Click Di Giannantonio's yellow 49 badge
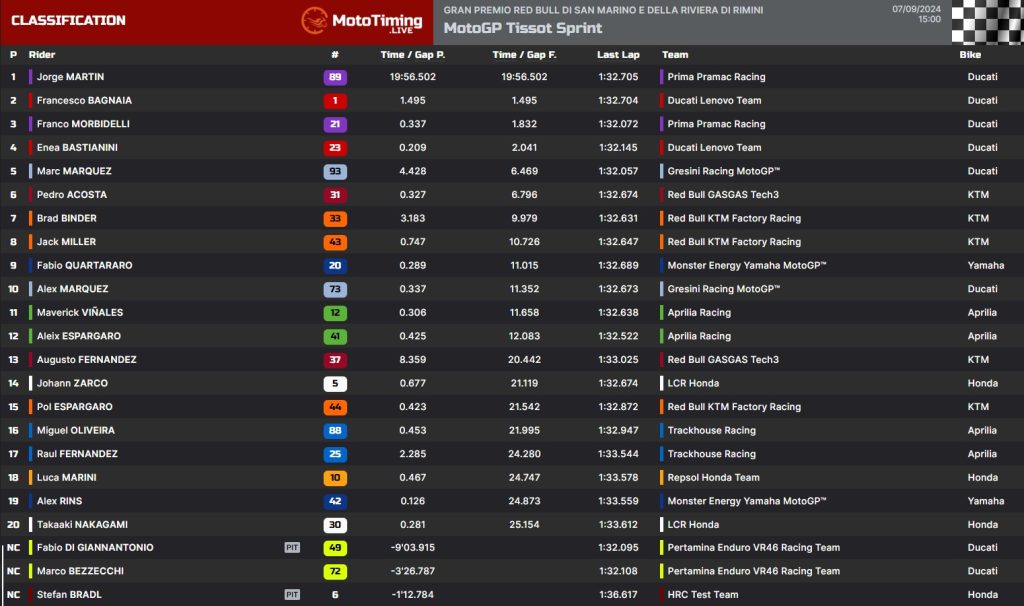Viewport: 1024px width, 606px height. pos(335,548)
